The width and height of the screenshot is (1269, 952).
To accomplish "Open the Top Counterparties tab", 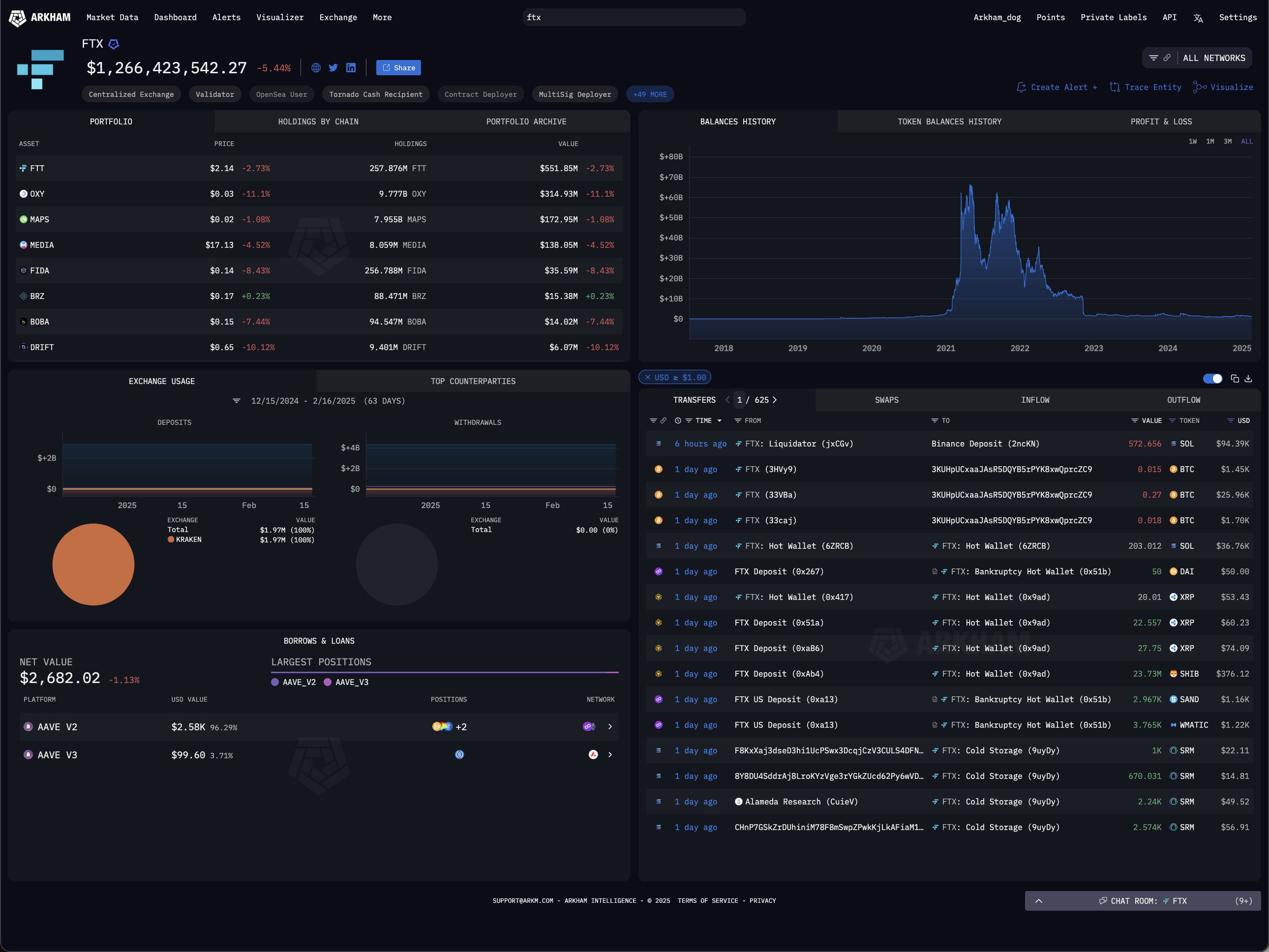I will click(x=473, y=382).
